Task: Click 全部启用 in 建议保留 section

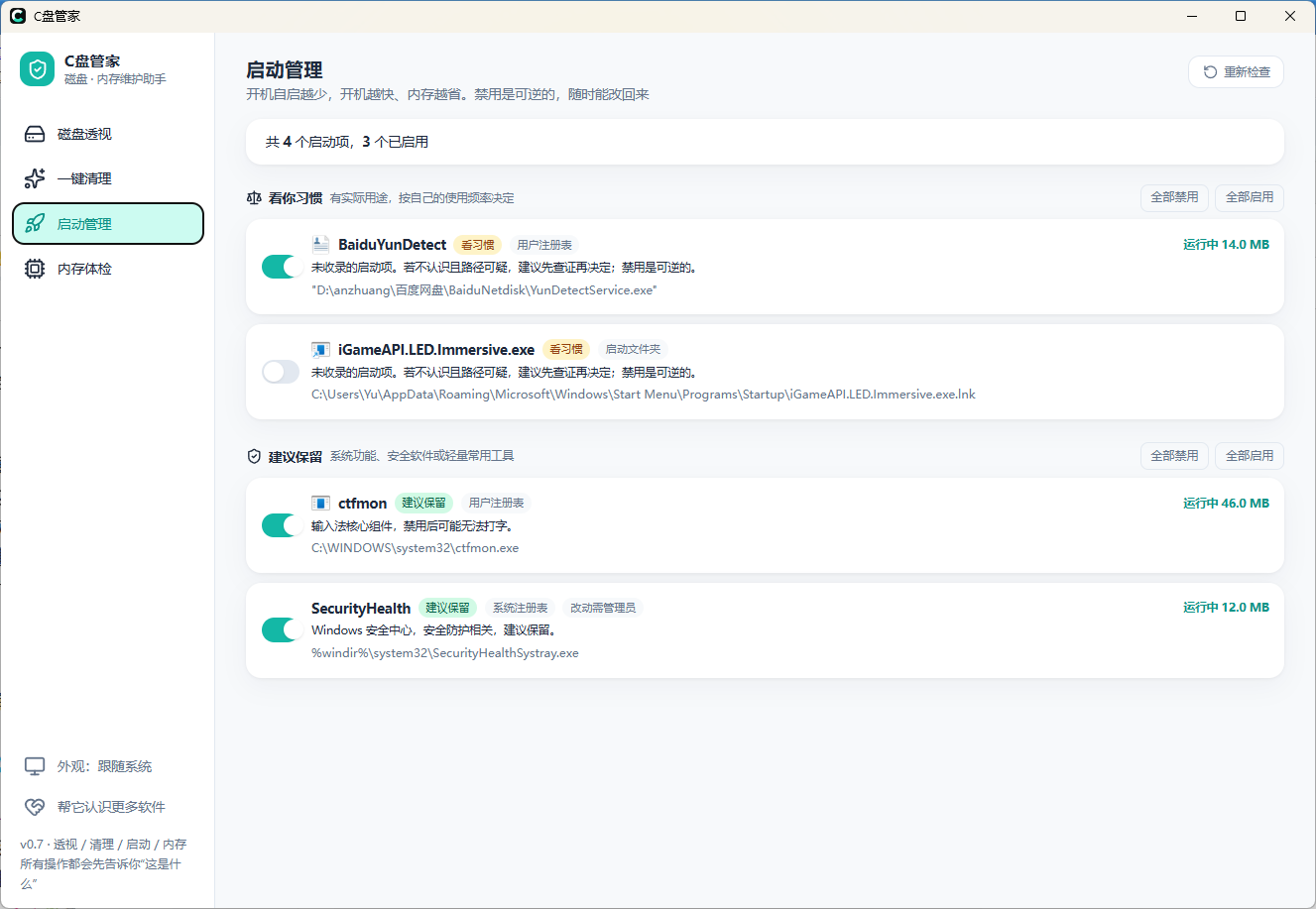Action: [x=1250, y=455]
